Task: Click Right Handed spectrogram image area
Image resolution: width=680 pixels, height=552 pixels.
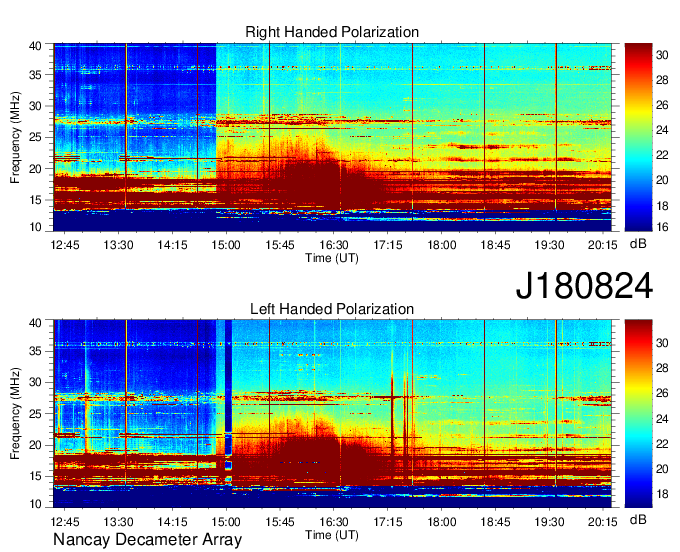Action: pos(332,137)
